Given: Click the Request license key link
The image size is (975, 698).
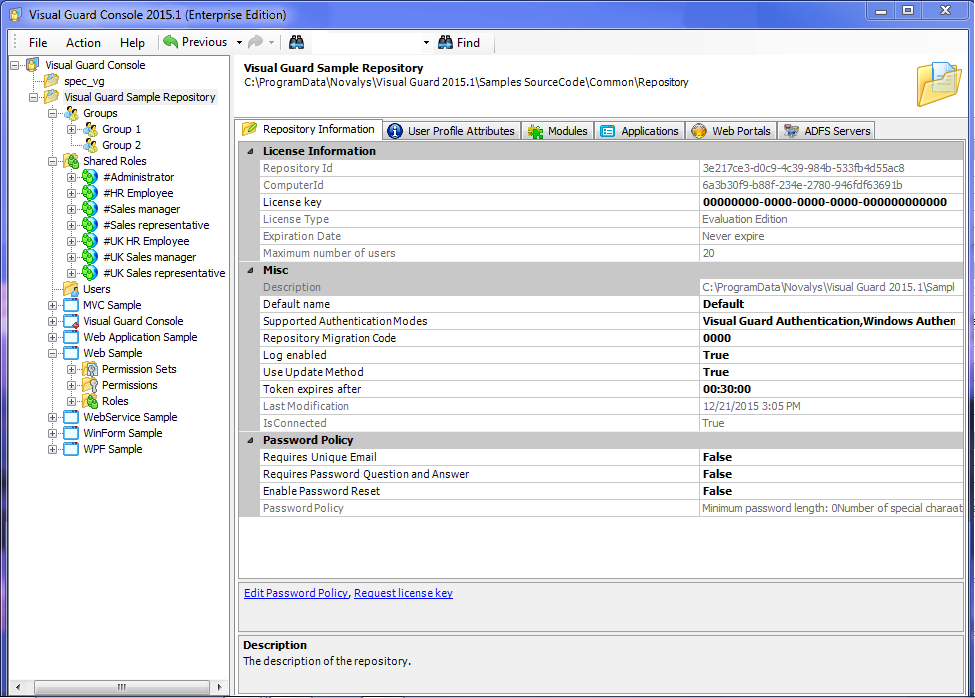Looking at the screenshot, I should point(403,593).
